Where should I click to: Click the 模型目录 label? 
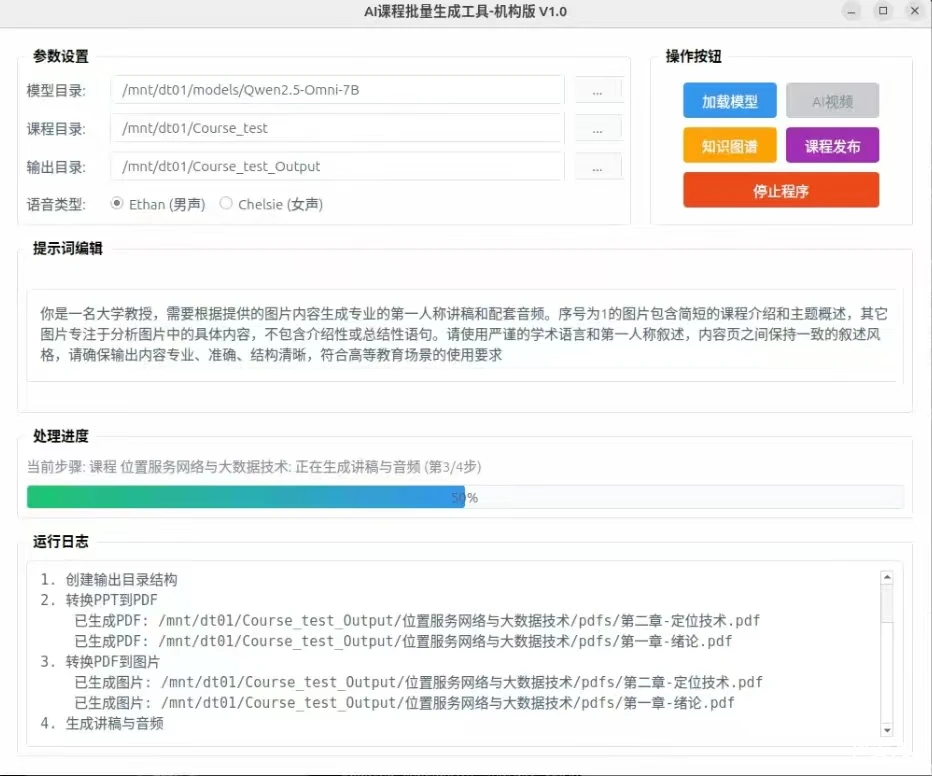tap(56, 91)
